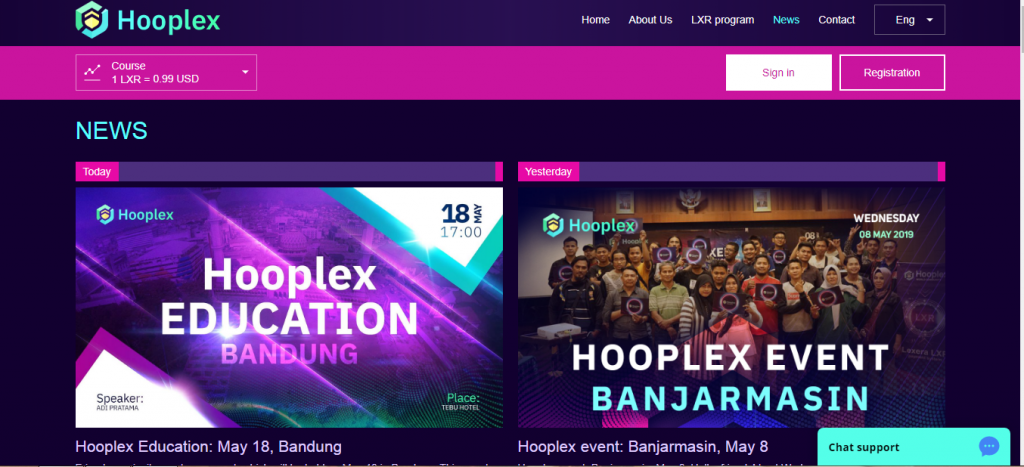The image size is (1024, 467).
Task: Click the Hooplex hexagon logo icon
Action: (92, 20)
